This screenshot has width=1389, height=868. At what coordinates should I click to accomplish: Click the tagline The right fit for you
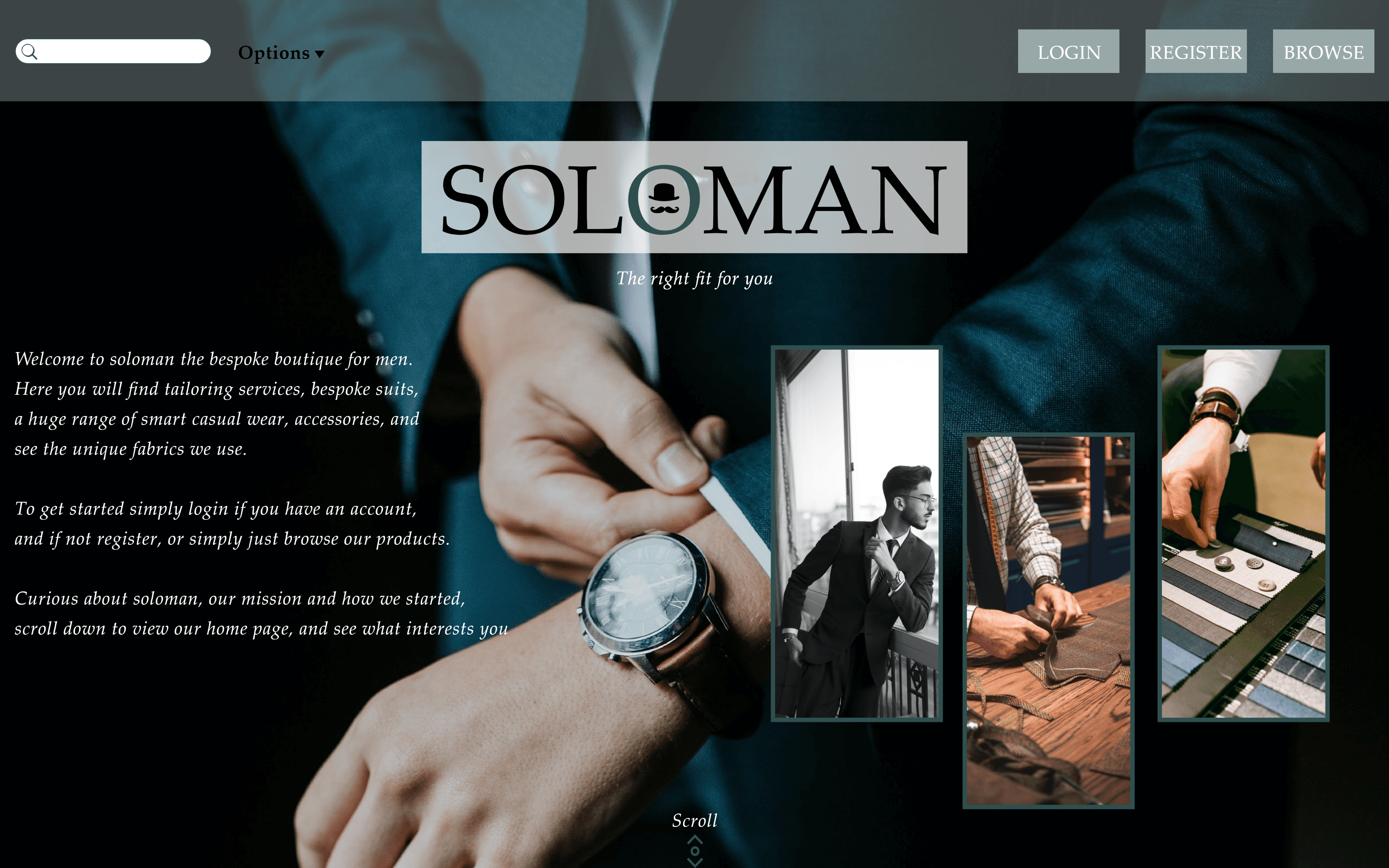tap(694, 279)
